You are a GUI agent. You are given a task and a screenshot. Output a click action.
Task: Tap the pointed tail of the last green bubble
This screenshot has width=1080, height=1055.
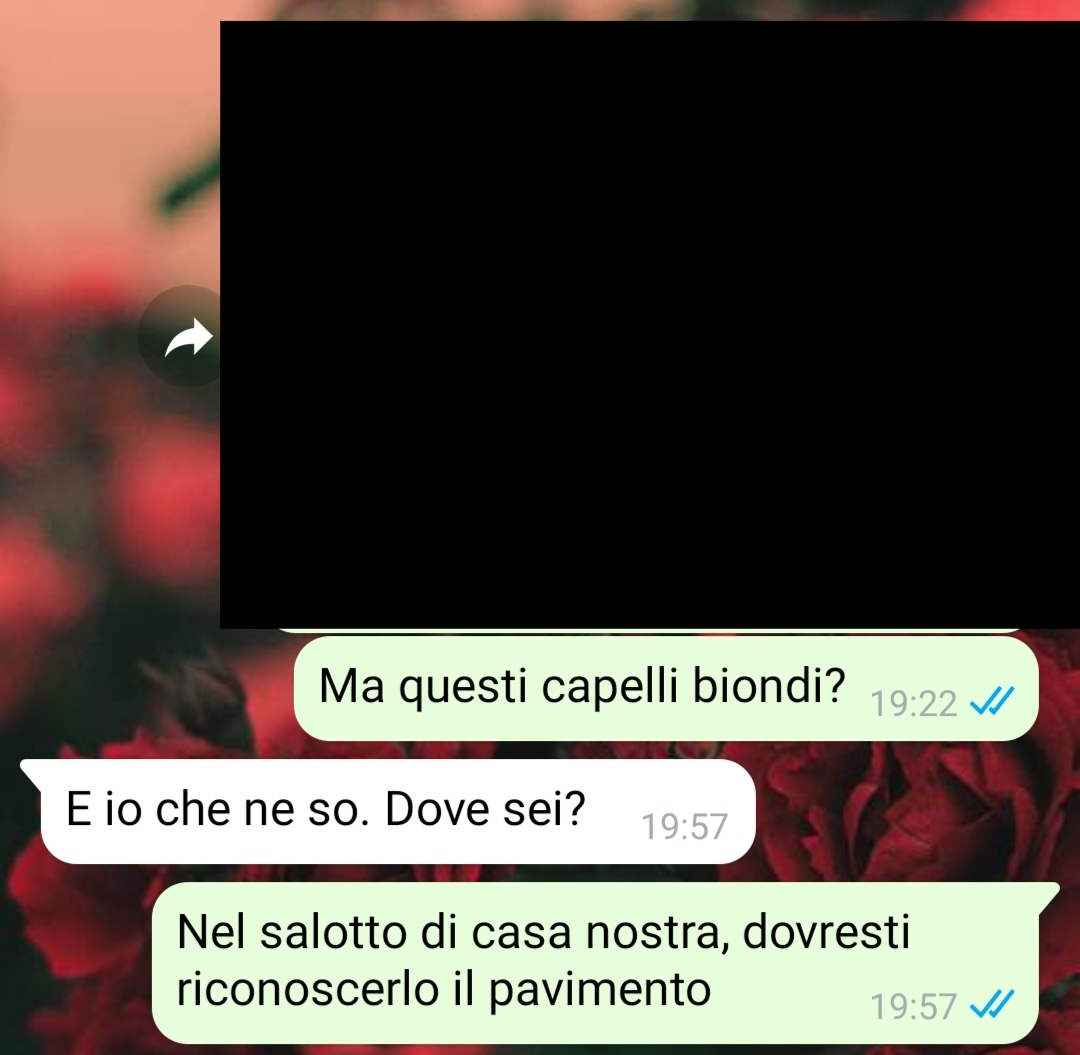pos(1048,893)
